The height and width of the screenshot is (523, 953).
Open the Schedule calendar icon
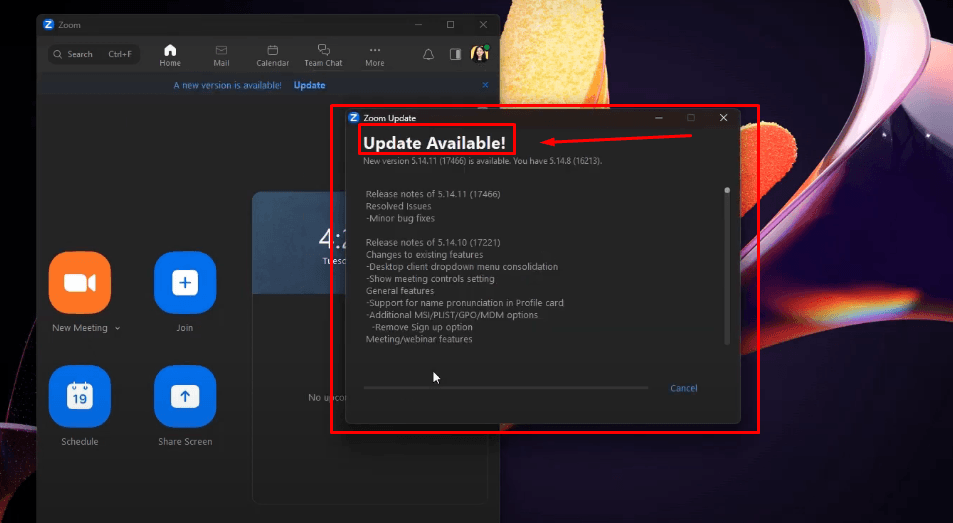click(x=80, y=396)
